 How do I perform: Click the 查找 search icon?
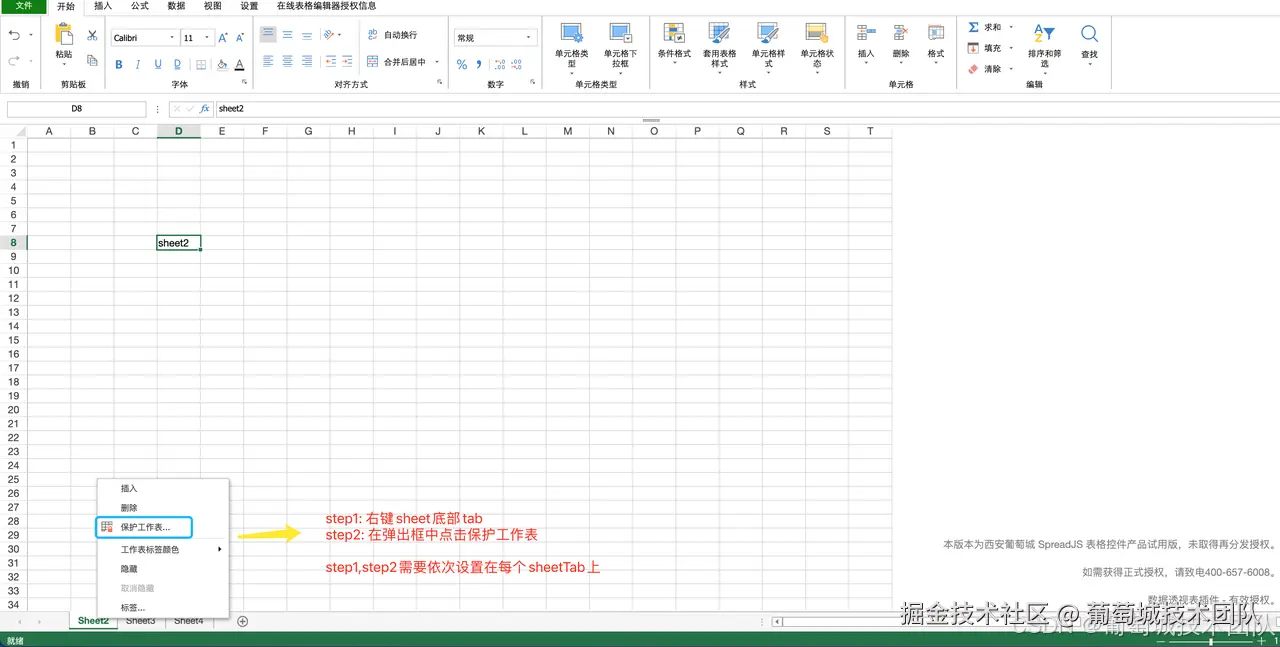click(1089, 35)
